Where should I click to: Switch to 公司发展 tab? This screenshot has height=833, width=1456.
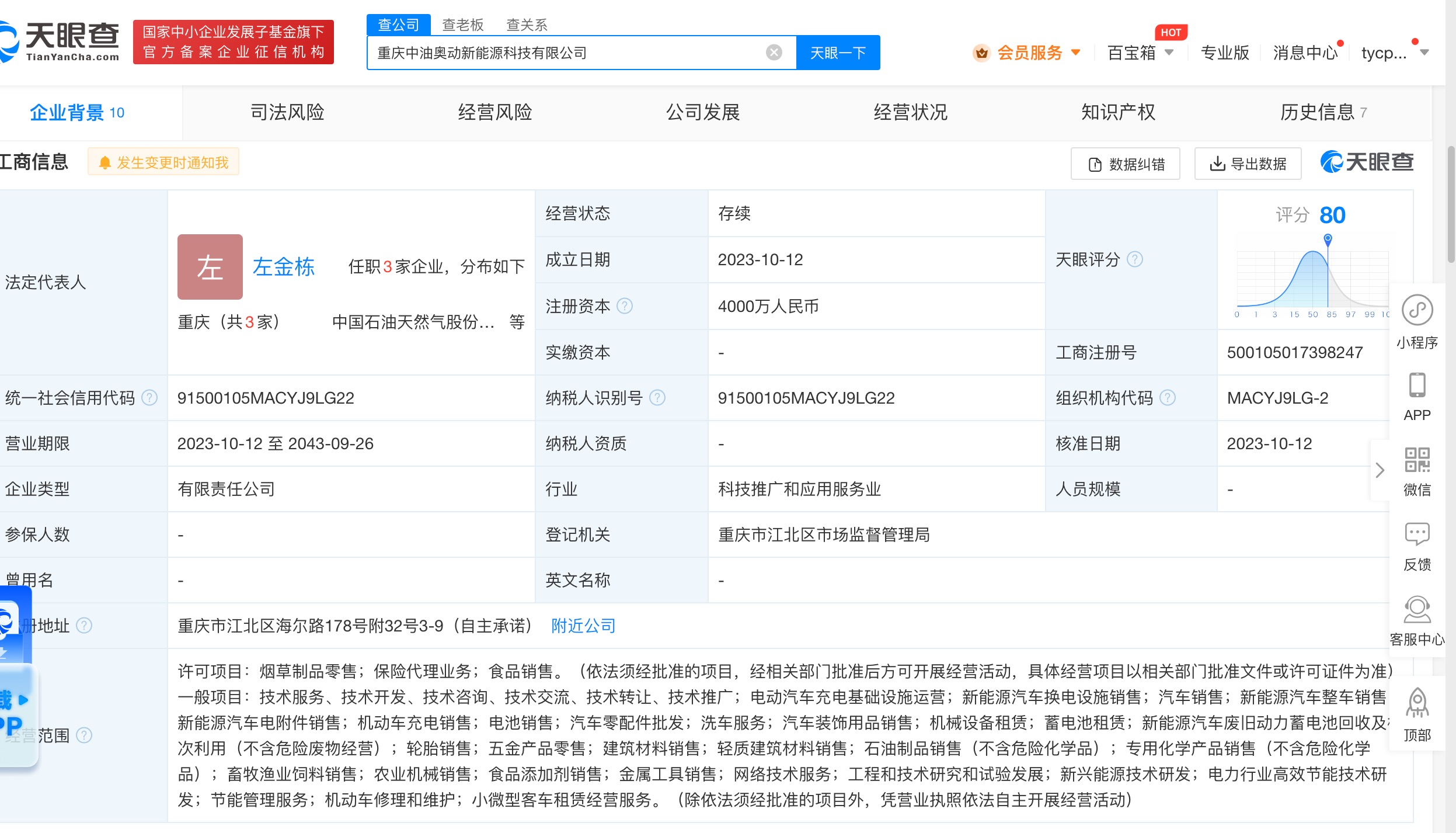click(703, 112)
